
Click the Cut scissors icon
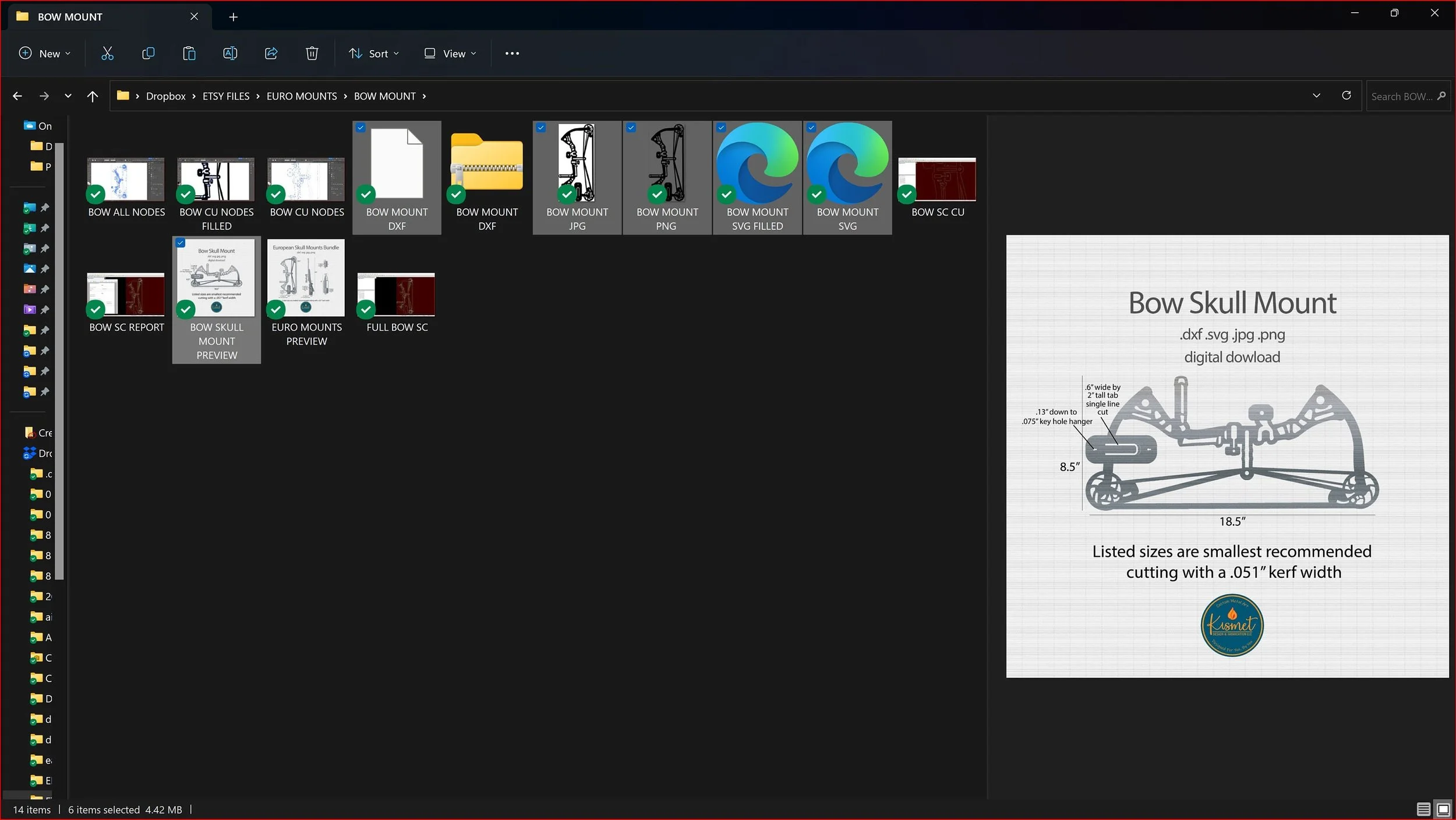point(107,54)
